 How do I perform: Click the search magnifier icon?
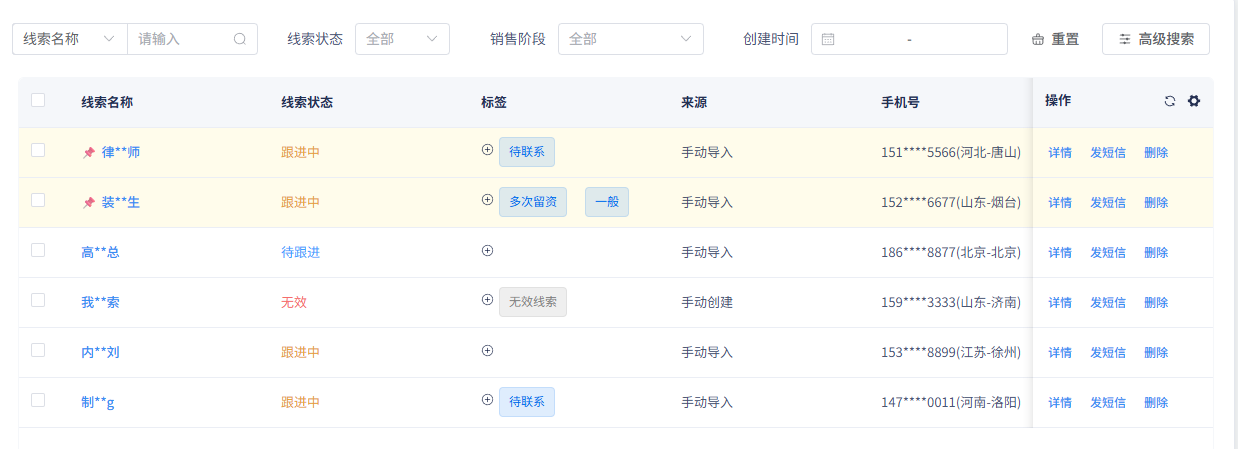click(240, 39)
